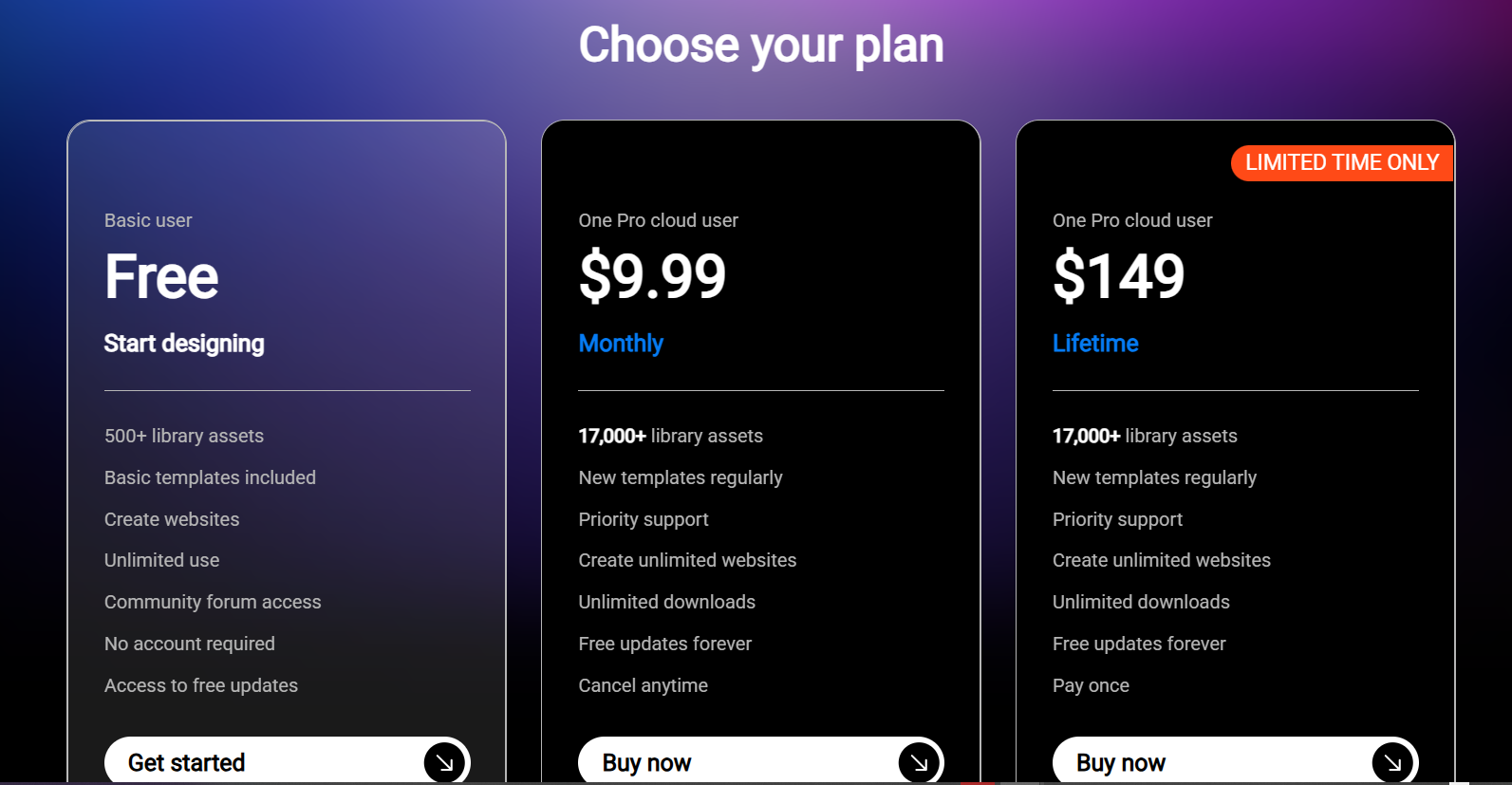Select the blue Lifetime label
This screenshot has width=1512, height=785.
1095,344
